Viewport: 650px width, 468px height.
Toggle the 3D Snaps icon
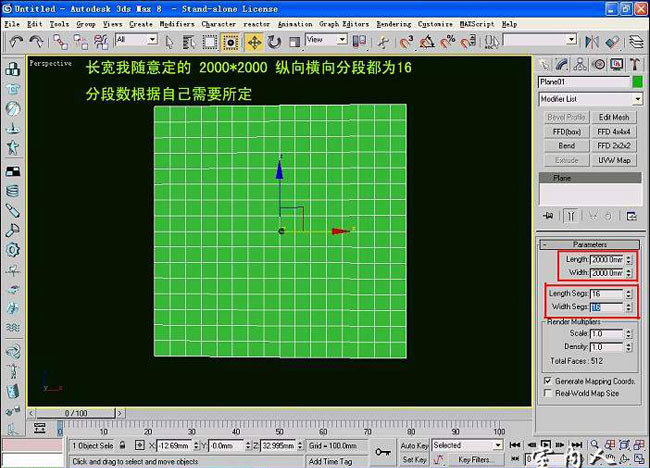406,42
